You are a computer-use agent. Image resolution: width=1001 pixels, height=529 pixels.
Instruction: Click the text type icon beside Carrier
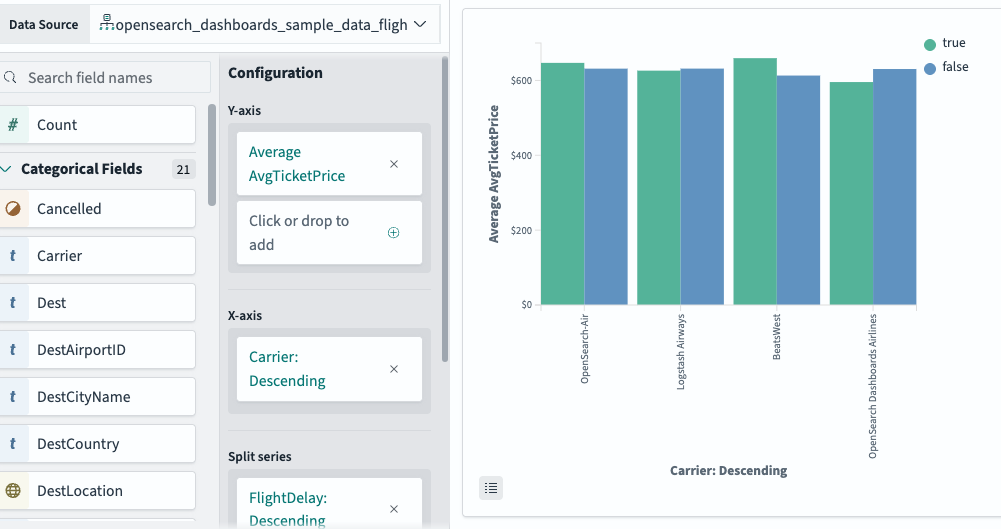click(13, 256)
